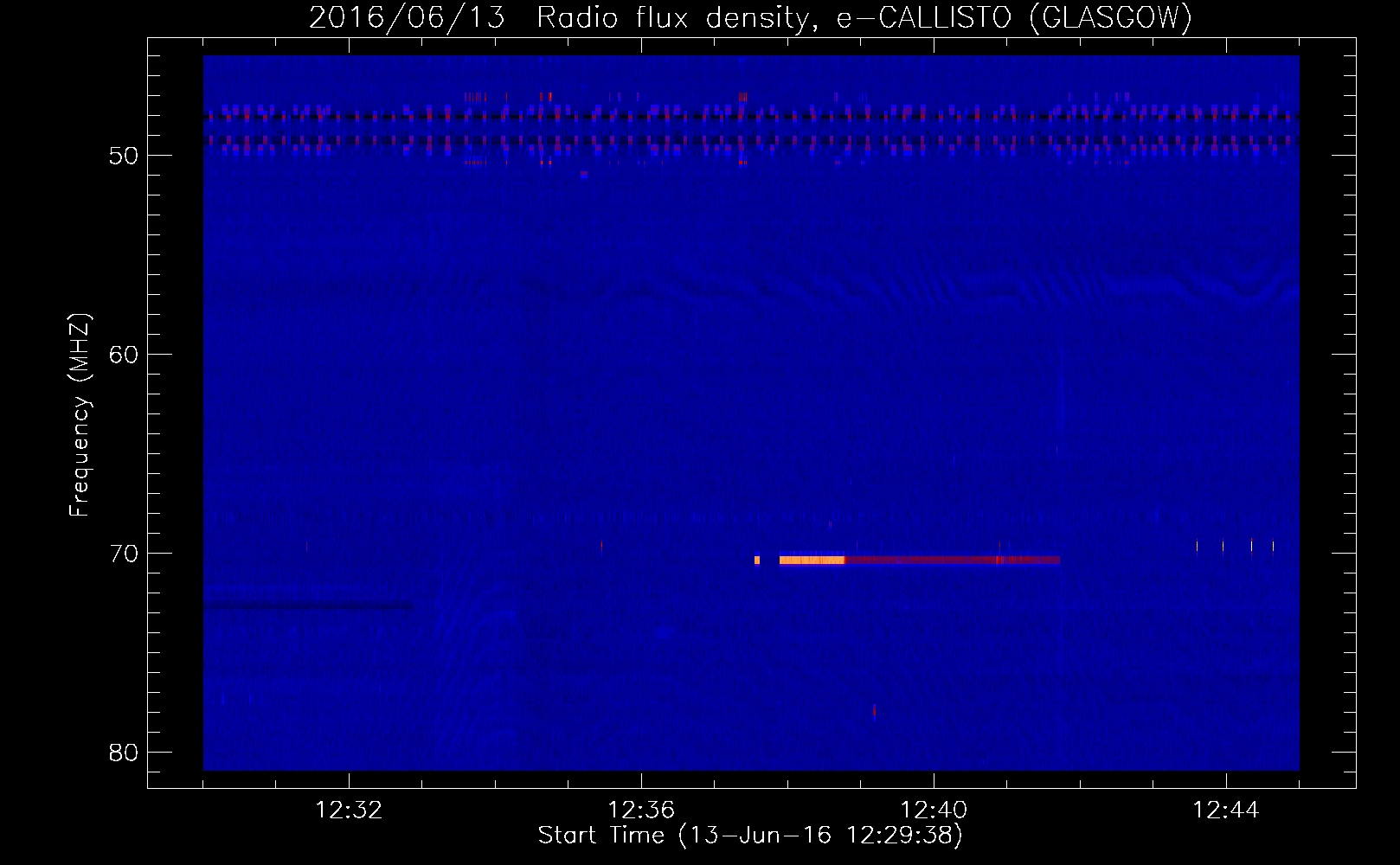Click the dark horizontal band just below 73 MHz
Image resolution: width=1400 pixels, height=865 pixels.
[x=308, y=605]
